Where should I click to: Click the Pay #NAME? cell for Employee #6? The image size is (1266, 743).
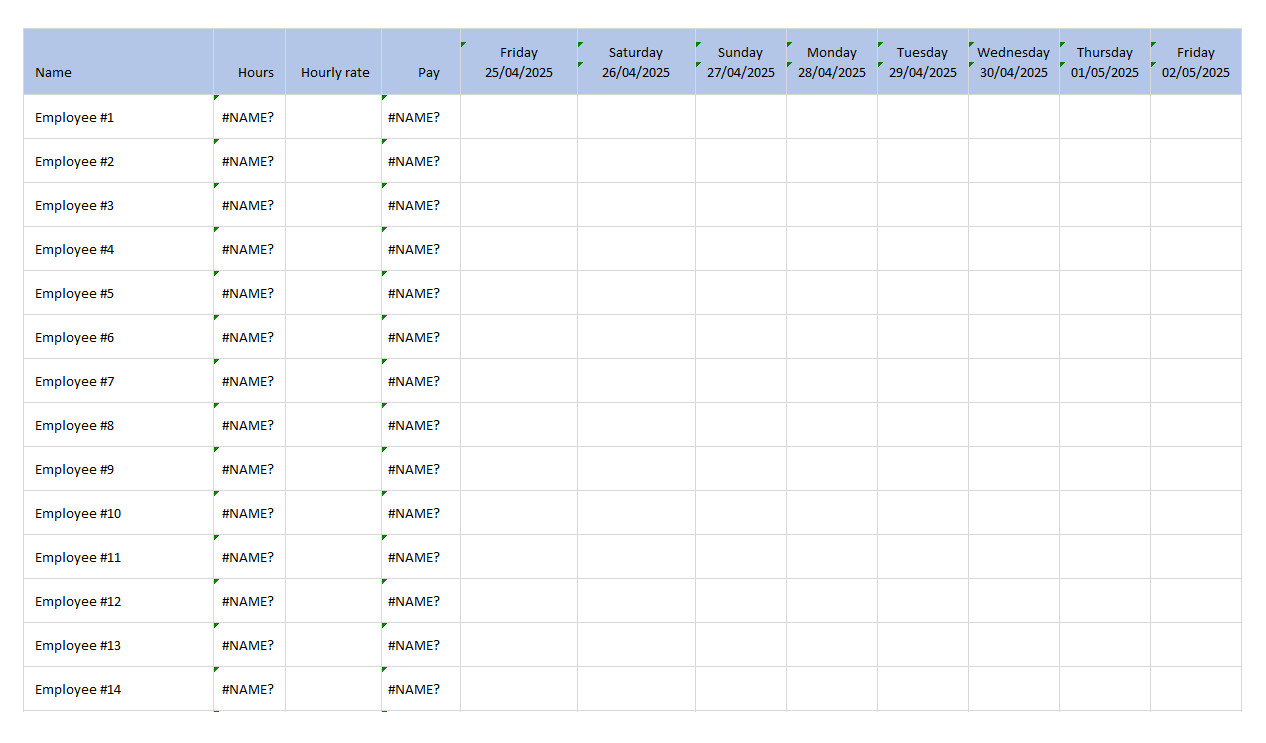[x=421, y=337]
